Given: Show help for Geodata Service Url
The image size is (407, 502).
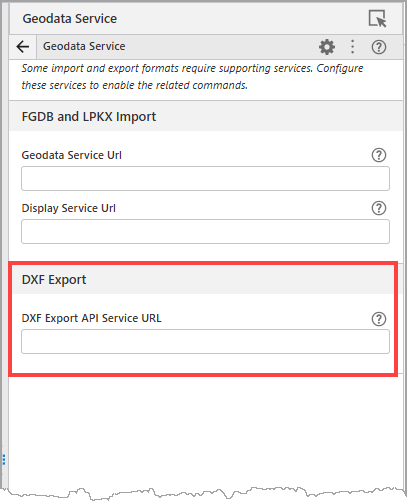Looking at the screenshot, I should [379, 155].
